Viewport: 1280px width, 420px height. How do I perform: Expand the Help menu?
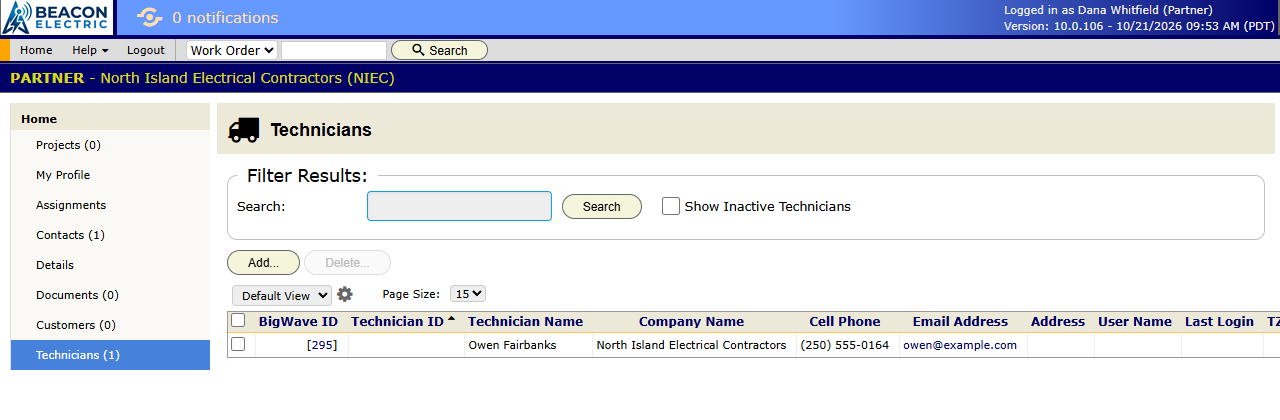point(90,50)
